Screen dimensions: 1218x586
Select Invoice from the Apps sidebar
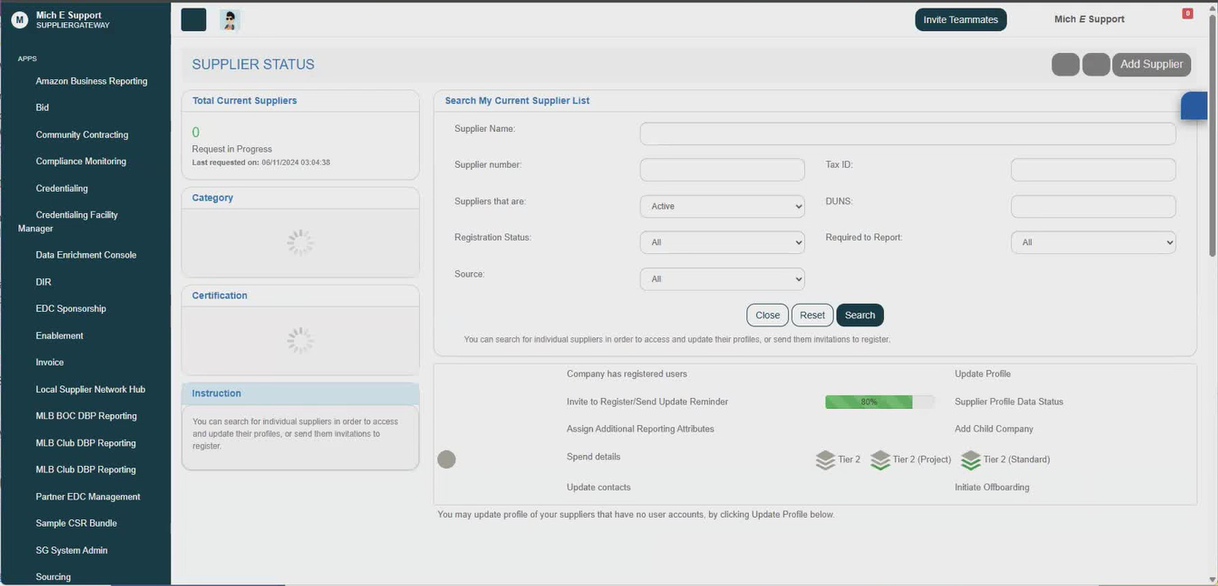[x=49, y=362]
